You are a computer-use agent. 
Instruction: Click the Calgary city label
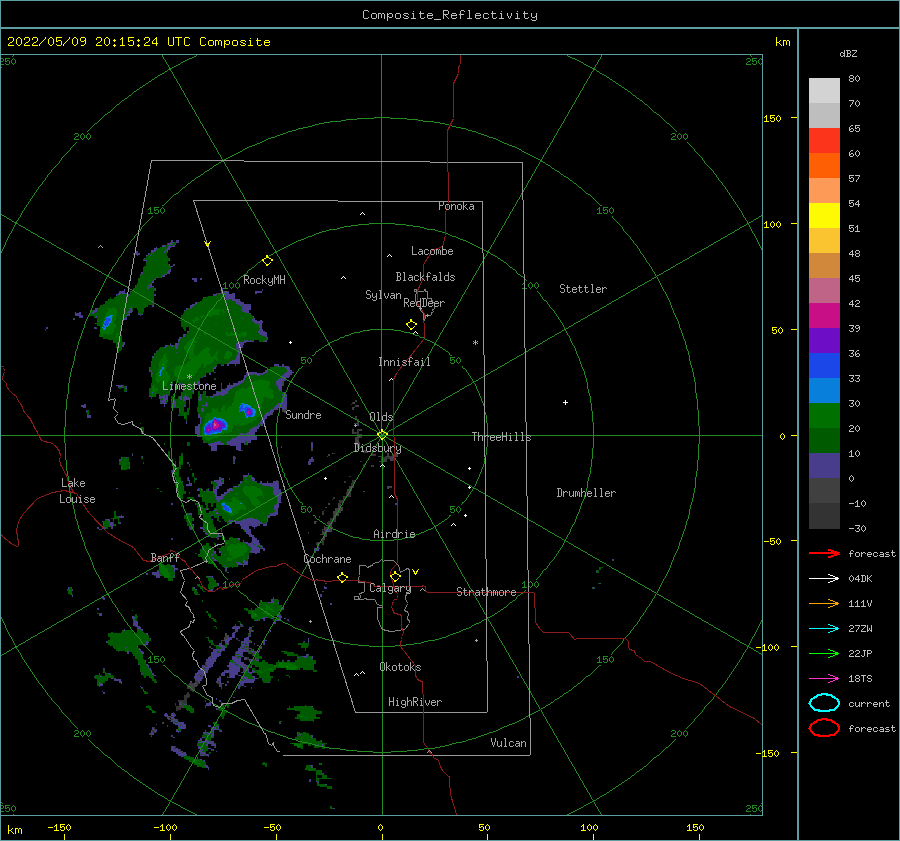[390, 588]
